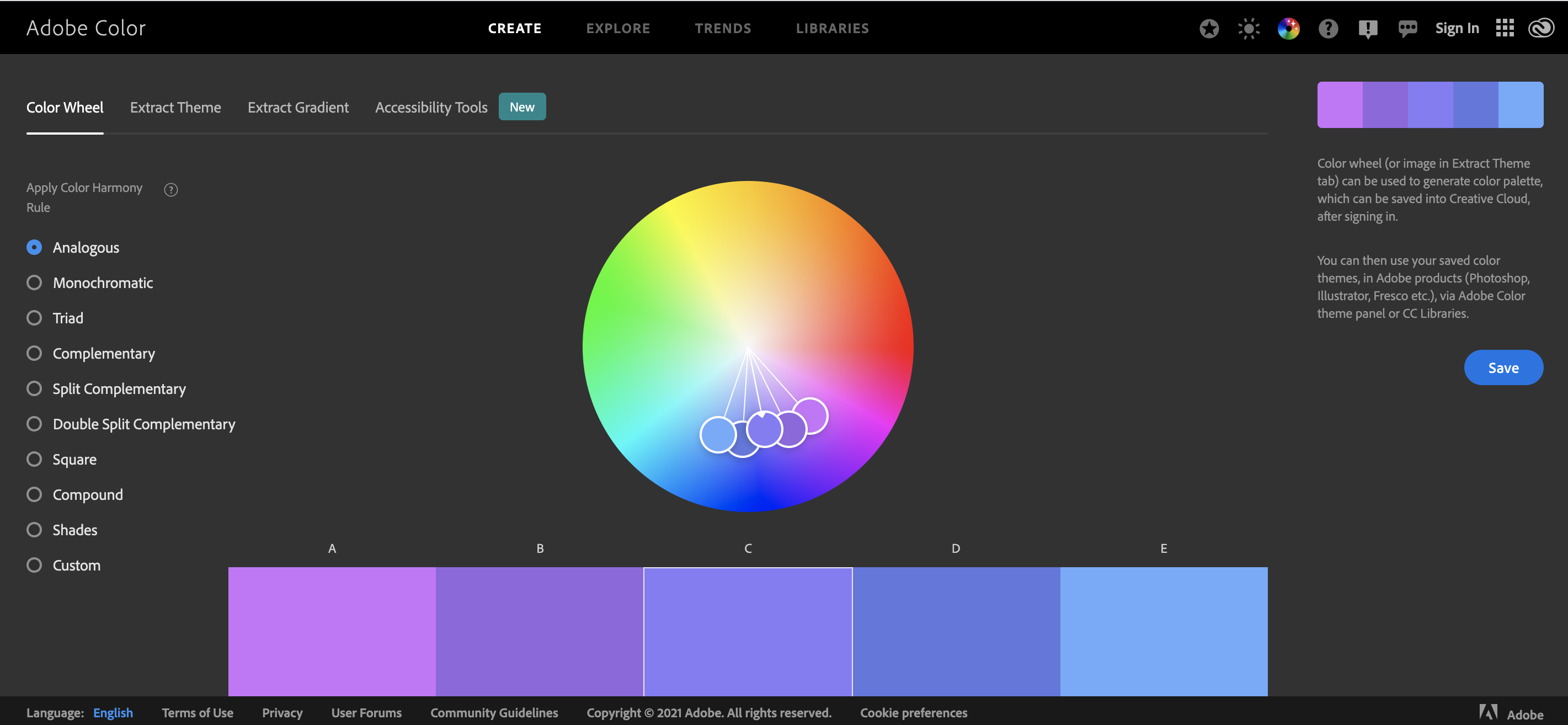Open the chat bubble icon
1568x725 pixels.
[1407, 29]
